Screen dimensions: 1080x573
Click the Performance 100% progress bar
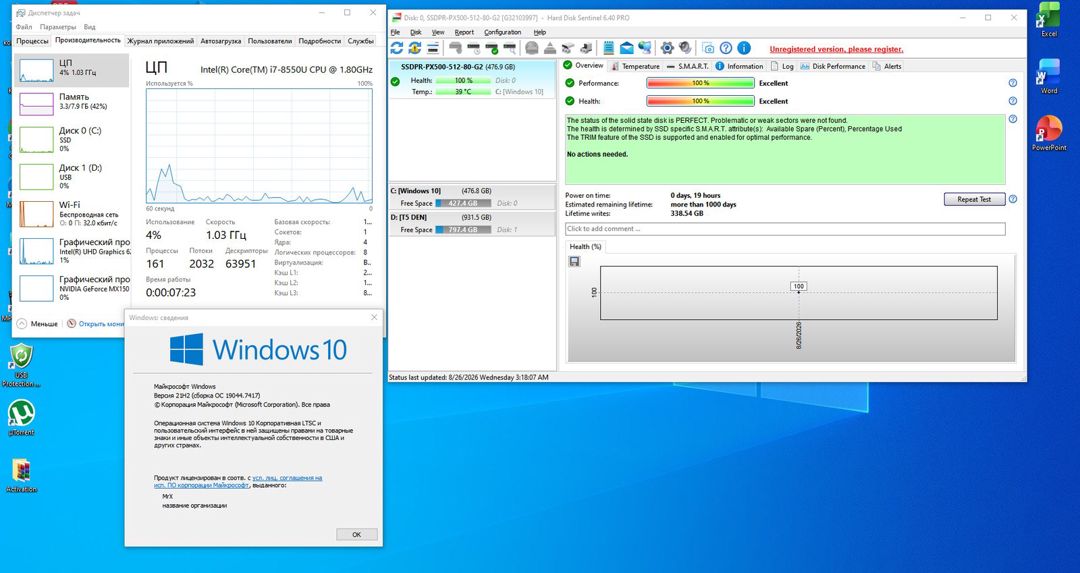pyautogui.click(x=700, y=83)
